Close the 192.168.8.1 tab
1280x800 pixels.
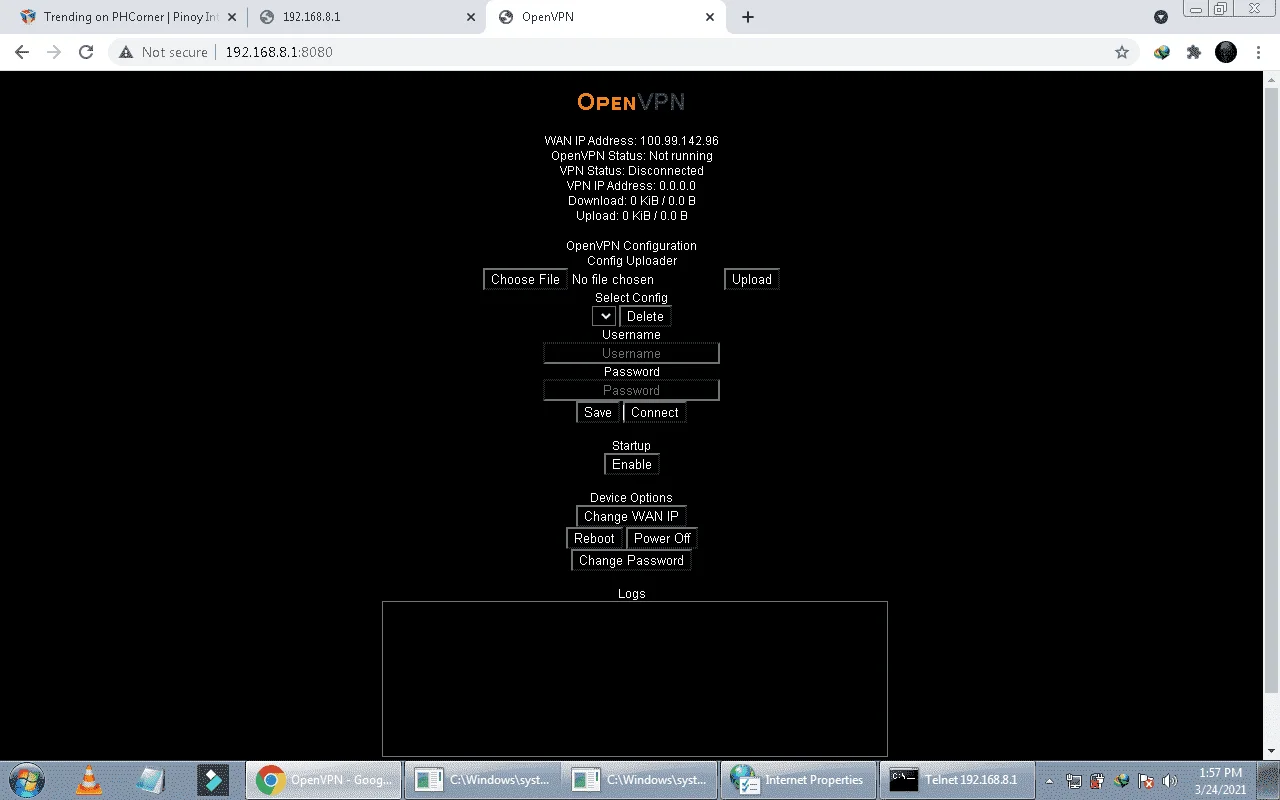click(x=471, y=17)
